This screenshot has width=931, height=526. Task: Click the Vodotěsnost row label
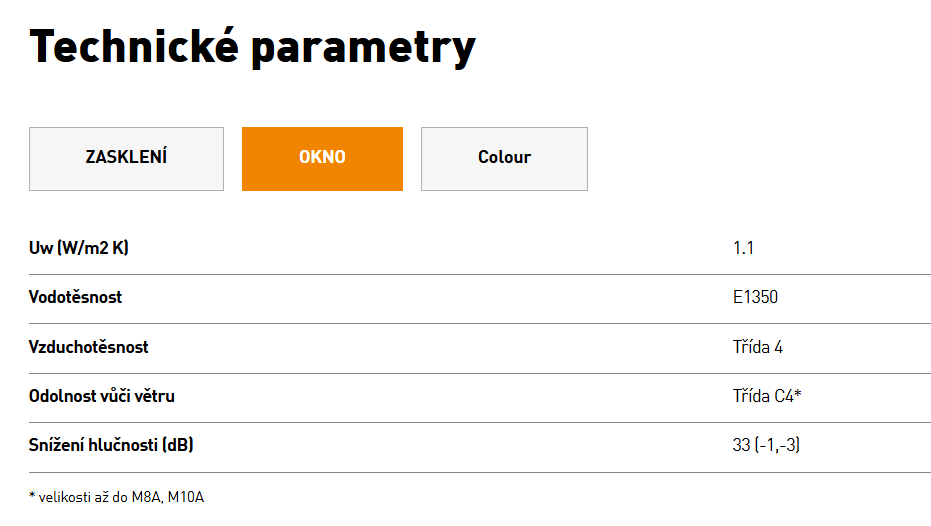pyautogui.click(x=75, y=297)
